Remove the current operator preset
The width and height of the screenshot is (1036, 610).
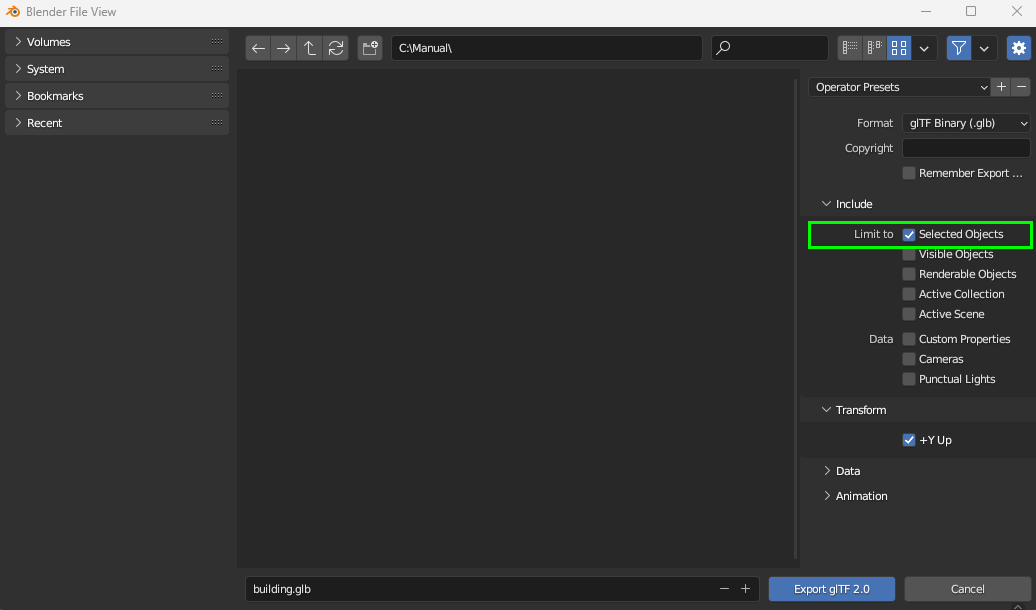pos(1023,87)
